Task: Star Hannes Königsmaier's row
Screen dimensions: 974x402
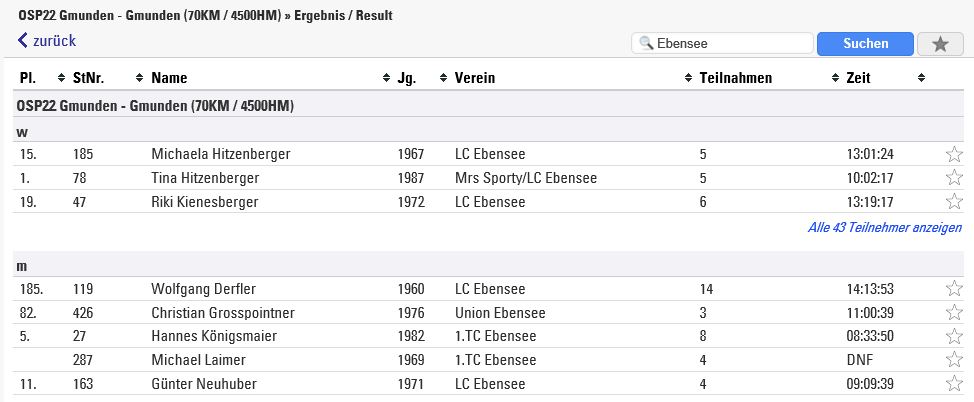Action: [x=954, y=336]
